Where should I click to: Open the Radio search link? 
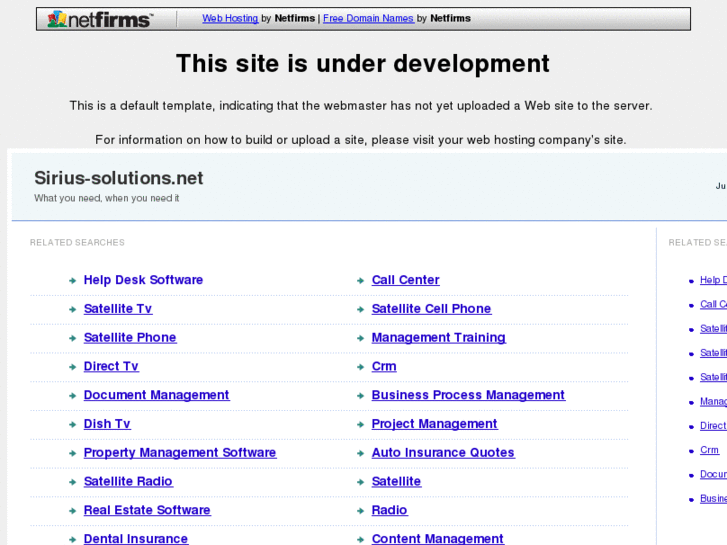(389, 510)
